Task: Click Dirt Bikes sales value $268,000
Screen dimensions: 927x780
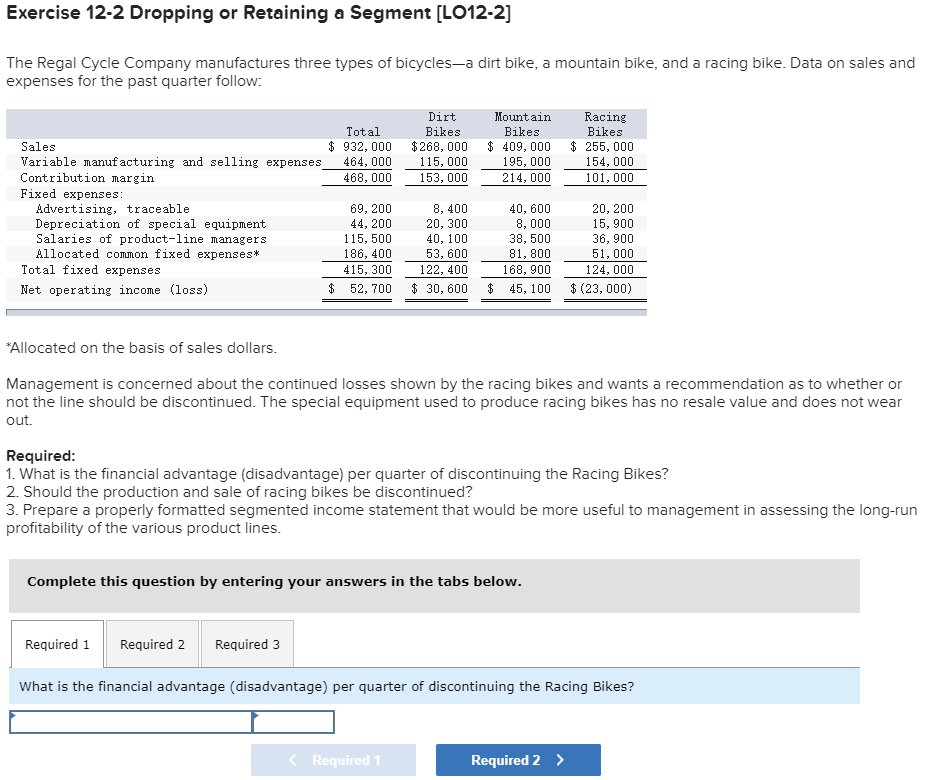Action: click(439, 147)
